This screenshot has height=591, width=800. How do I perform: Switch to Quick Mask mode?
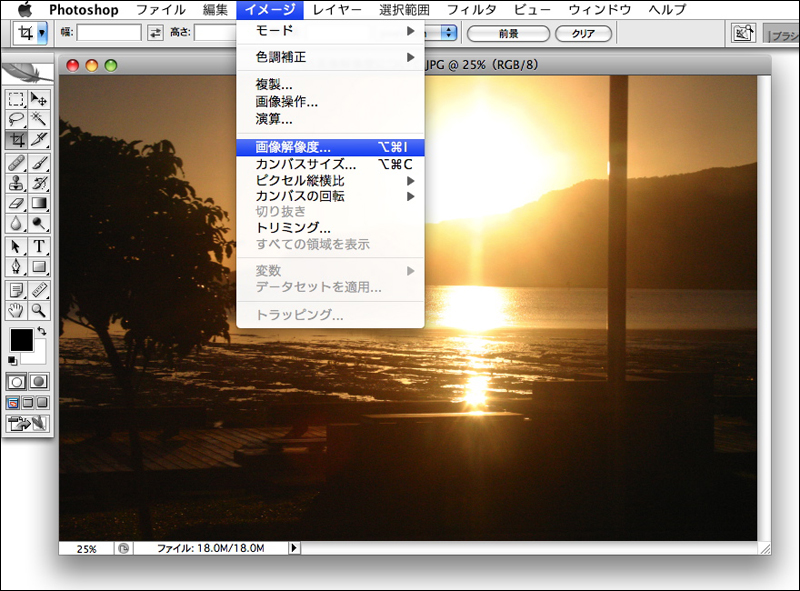(39, 381)
